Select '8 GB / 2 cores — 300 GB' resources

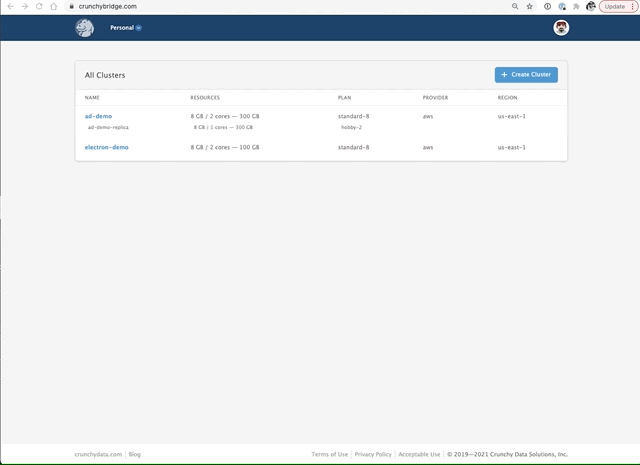[225, 116]
